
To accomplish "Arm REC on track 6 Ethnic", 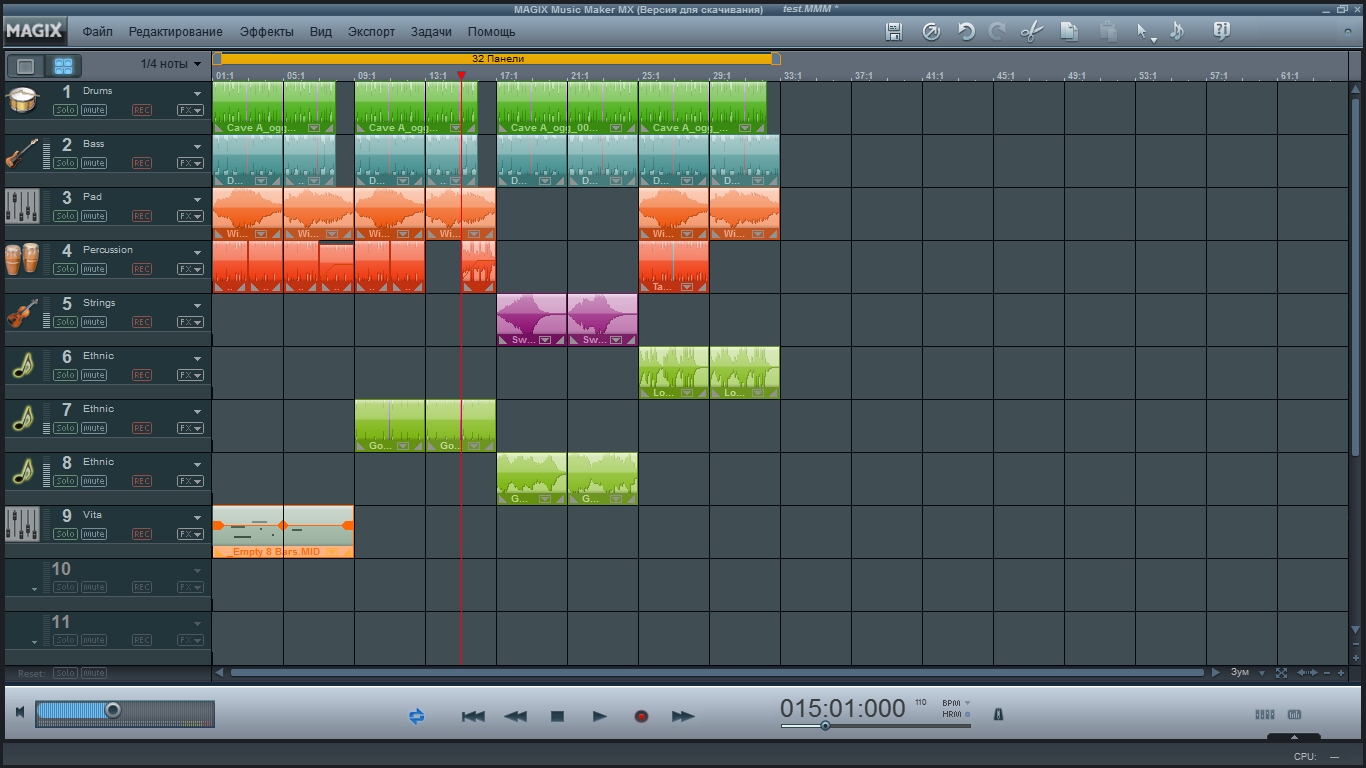I will click(142, 375).
